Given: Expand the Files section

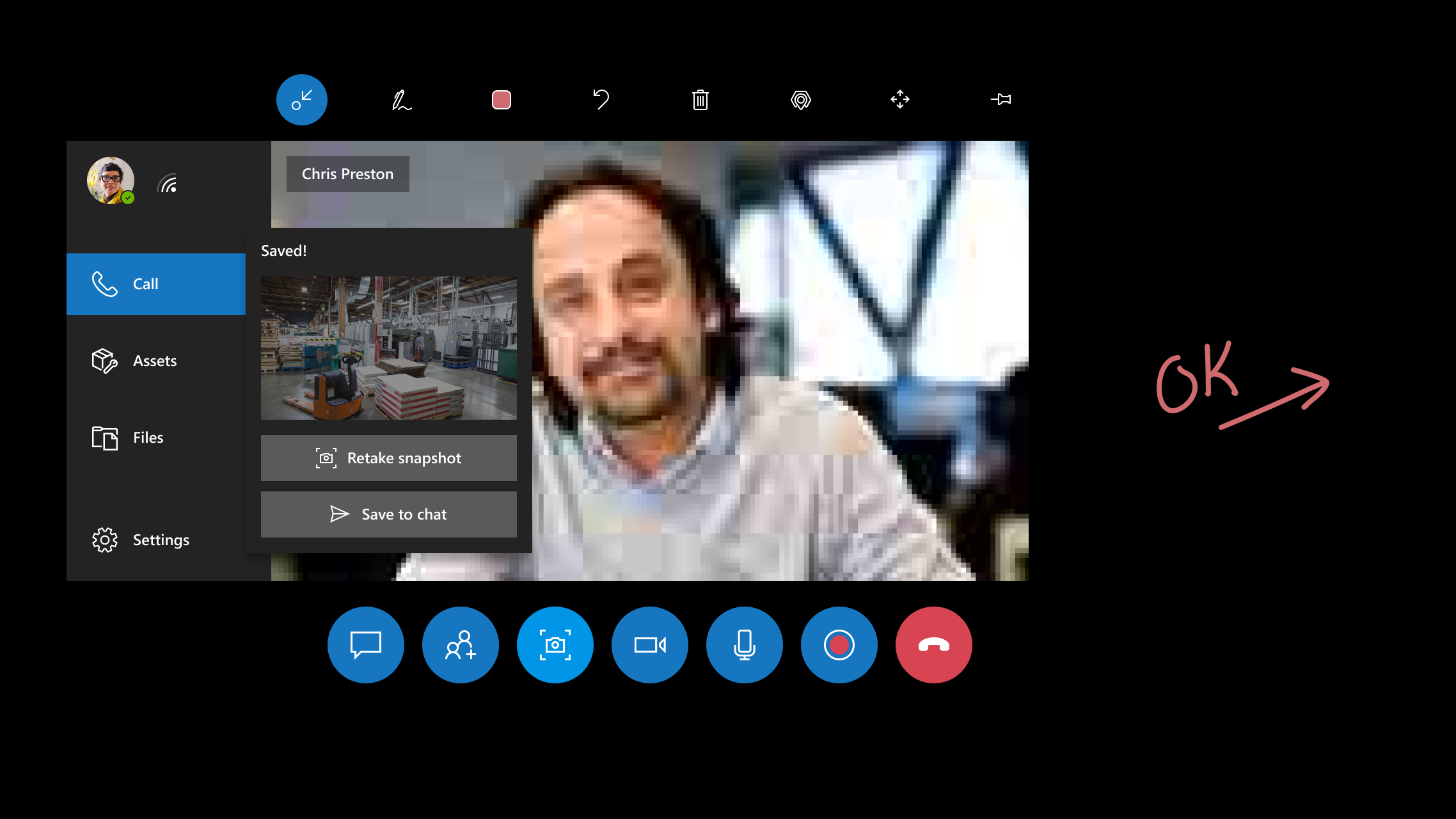Looking at the screenshot, I should [x=148, y=437].
